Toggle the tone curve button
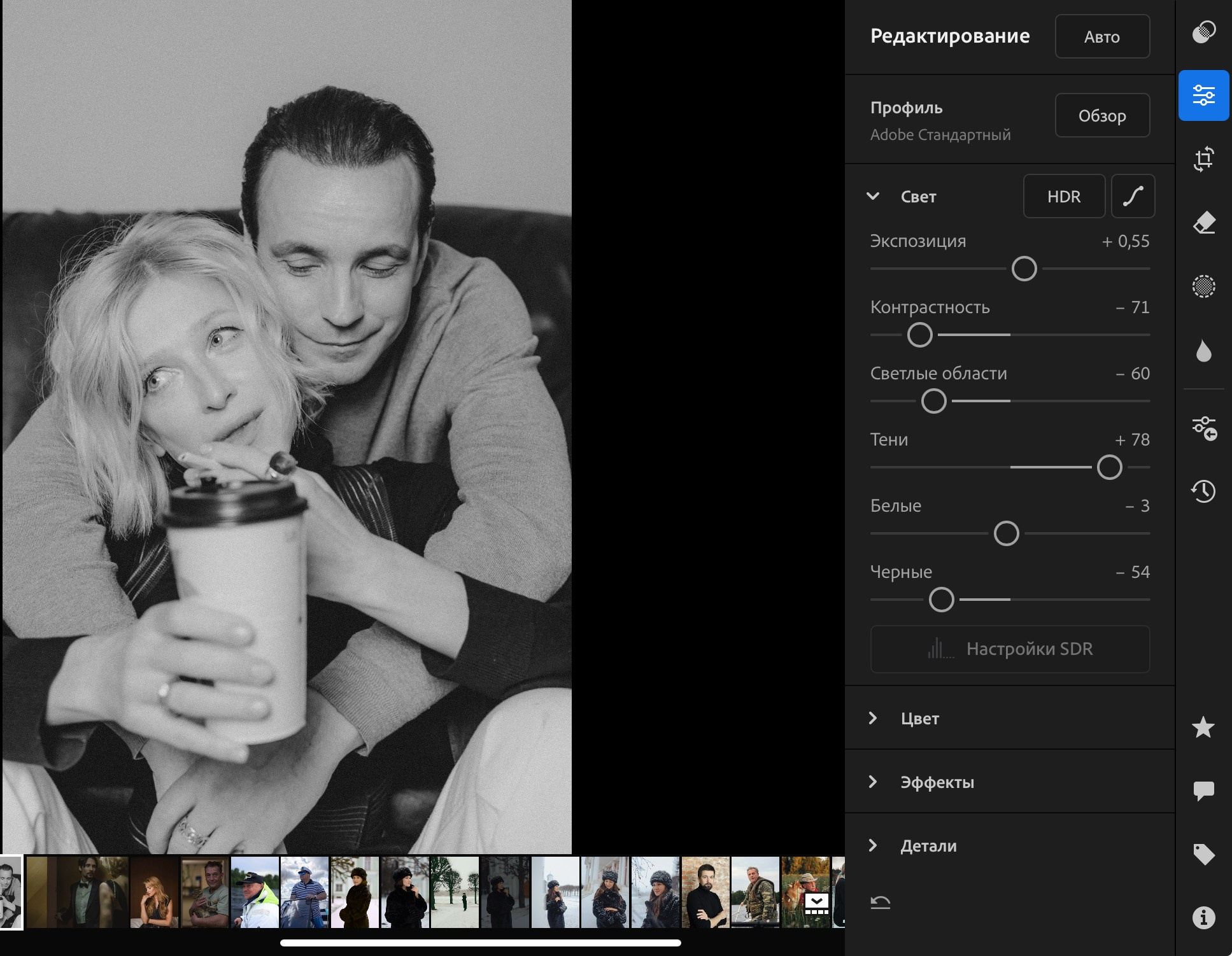 (x=1133, y=197)
